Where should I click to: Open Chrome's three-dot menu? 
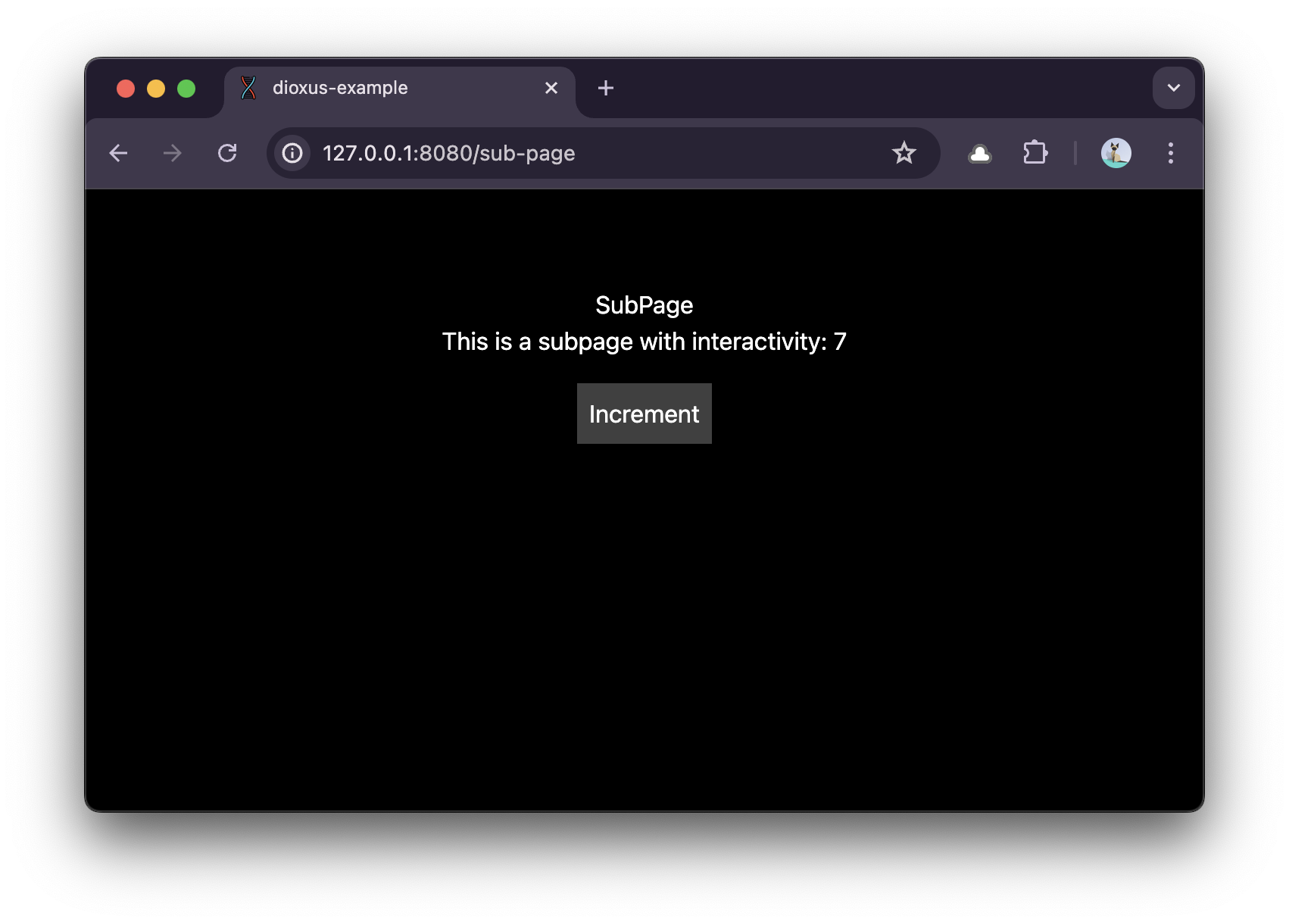click(1170, 153)
